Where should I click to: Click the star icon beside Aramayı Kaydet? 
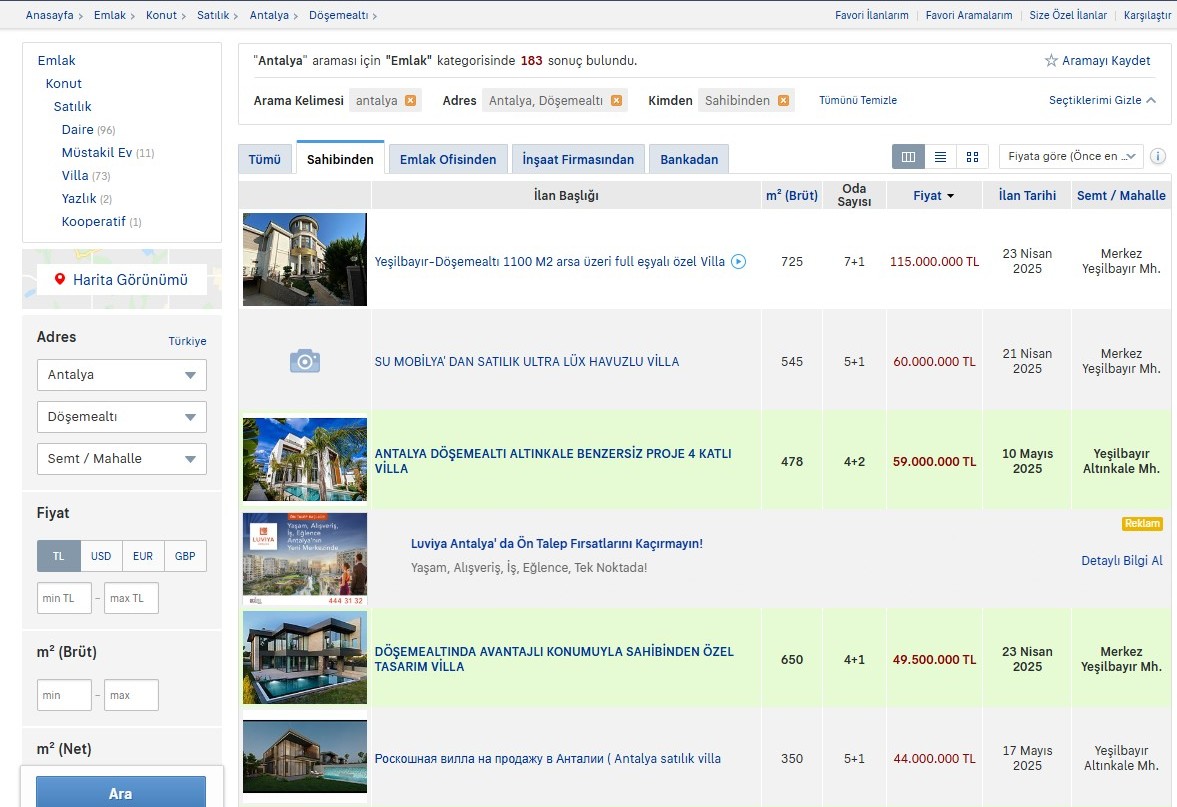pyautogui.click(x=1051, y=60)
